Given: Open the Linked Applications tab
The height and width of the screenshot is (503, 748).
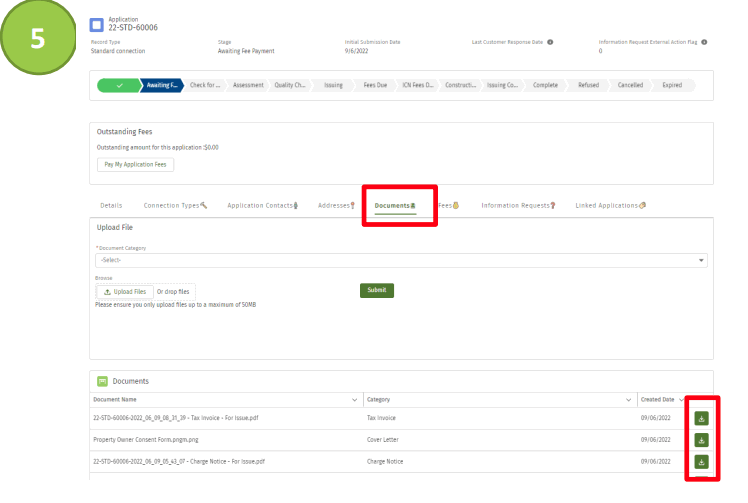Looking at the screenshot, I should click(611, 206).
